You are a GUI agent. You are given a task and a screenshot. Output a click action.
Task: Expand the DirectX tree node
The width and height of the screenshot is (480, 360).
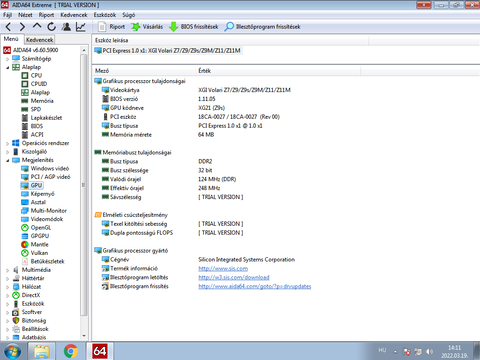(x=7, y=295)
